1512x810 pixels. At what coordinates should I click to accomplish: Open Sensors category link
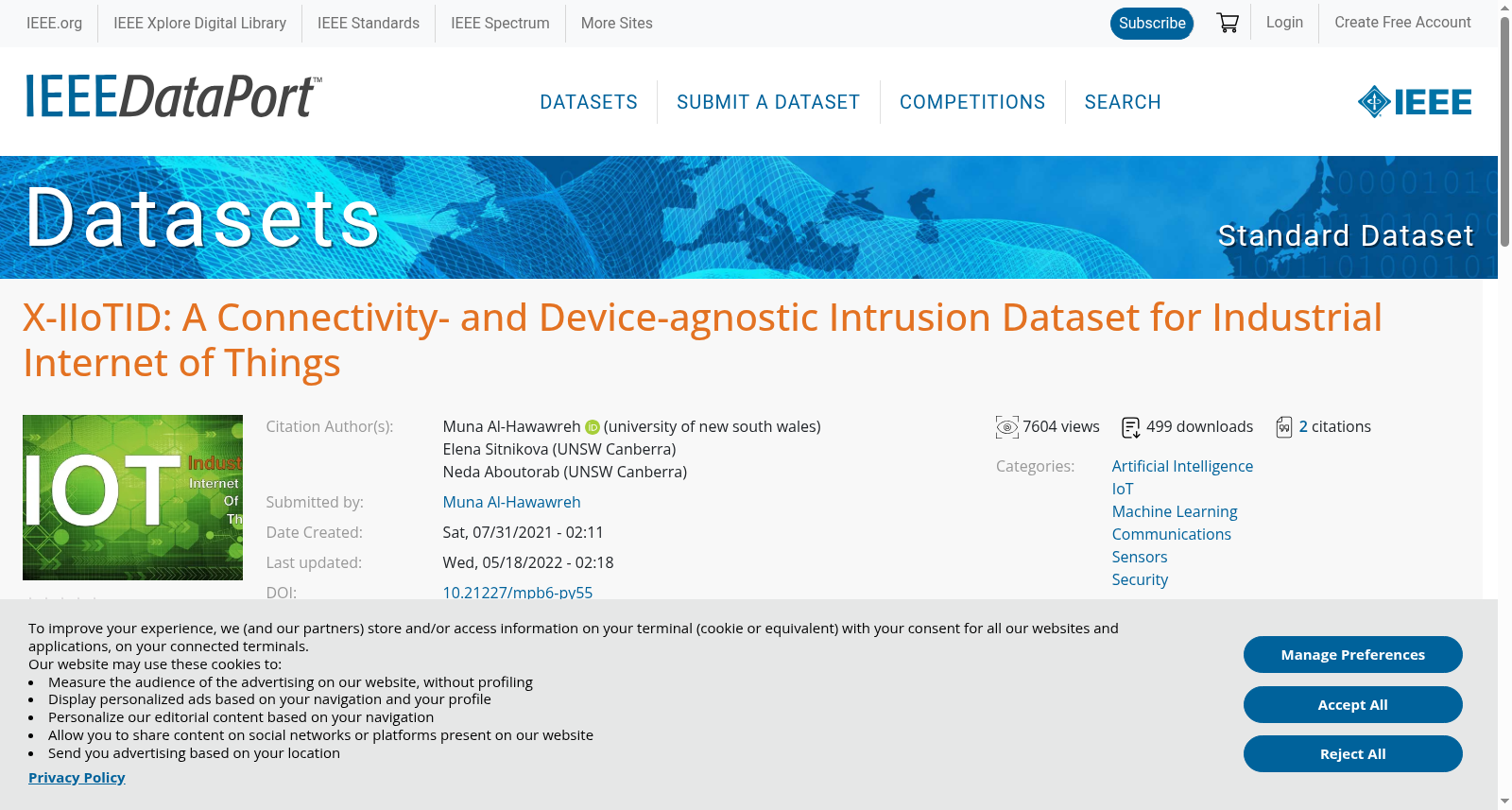(1140, 558)
